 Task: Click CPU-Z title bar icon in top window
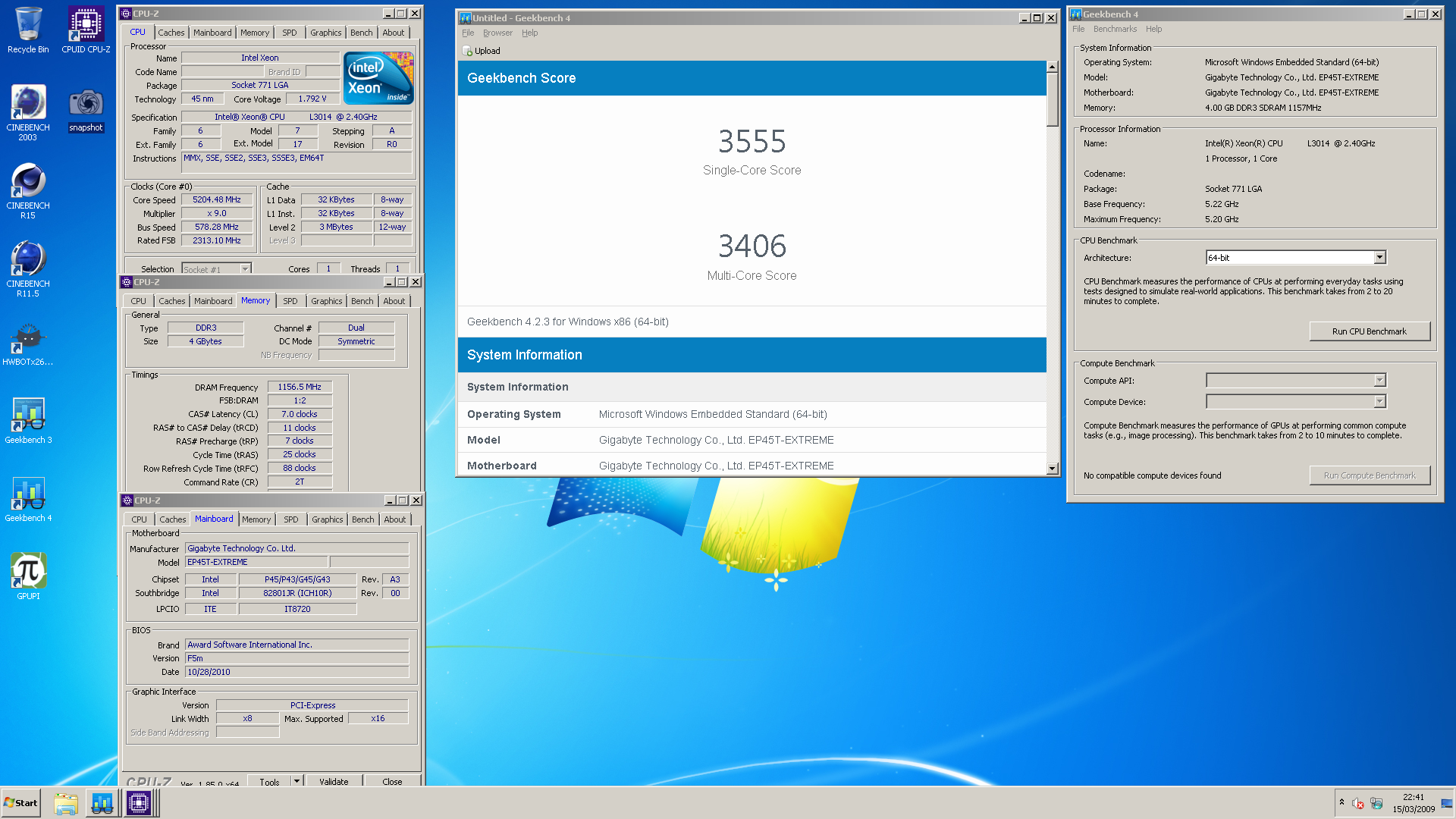(126, 14)
